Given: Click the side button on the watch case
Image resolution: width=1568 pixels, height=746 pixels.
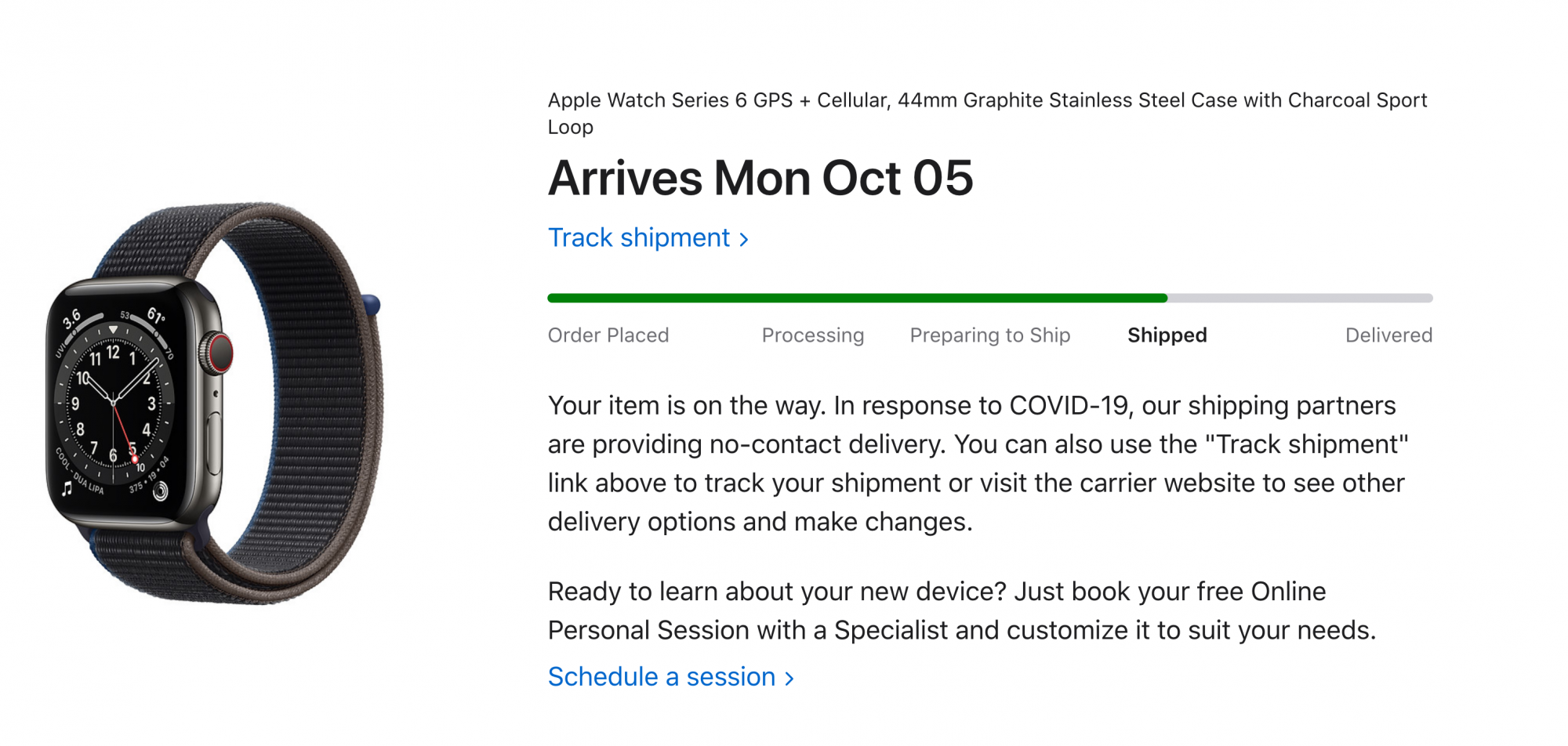Looking at the screenshot, I should point(213,443).
